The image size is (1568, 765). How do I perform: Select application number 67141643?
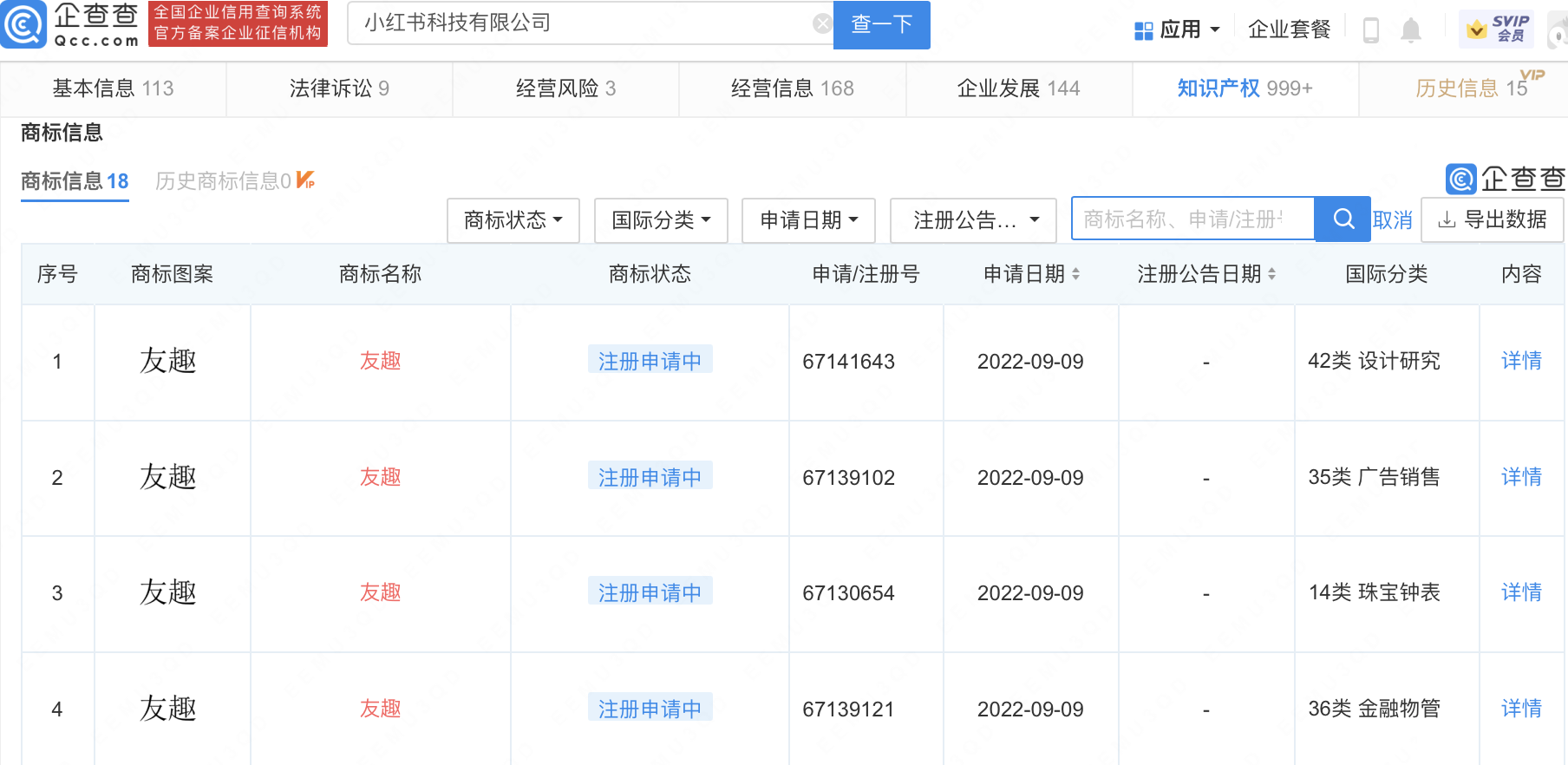point(848,362)
